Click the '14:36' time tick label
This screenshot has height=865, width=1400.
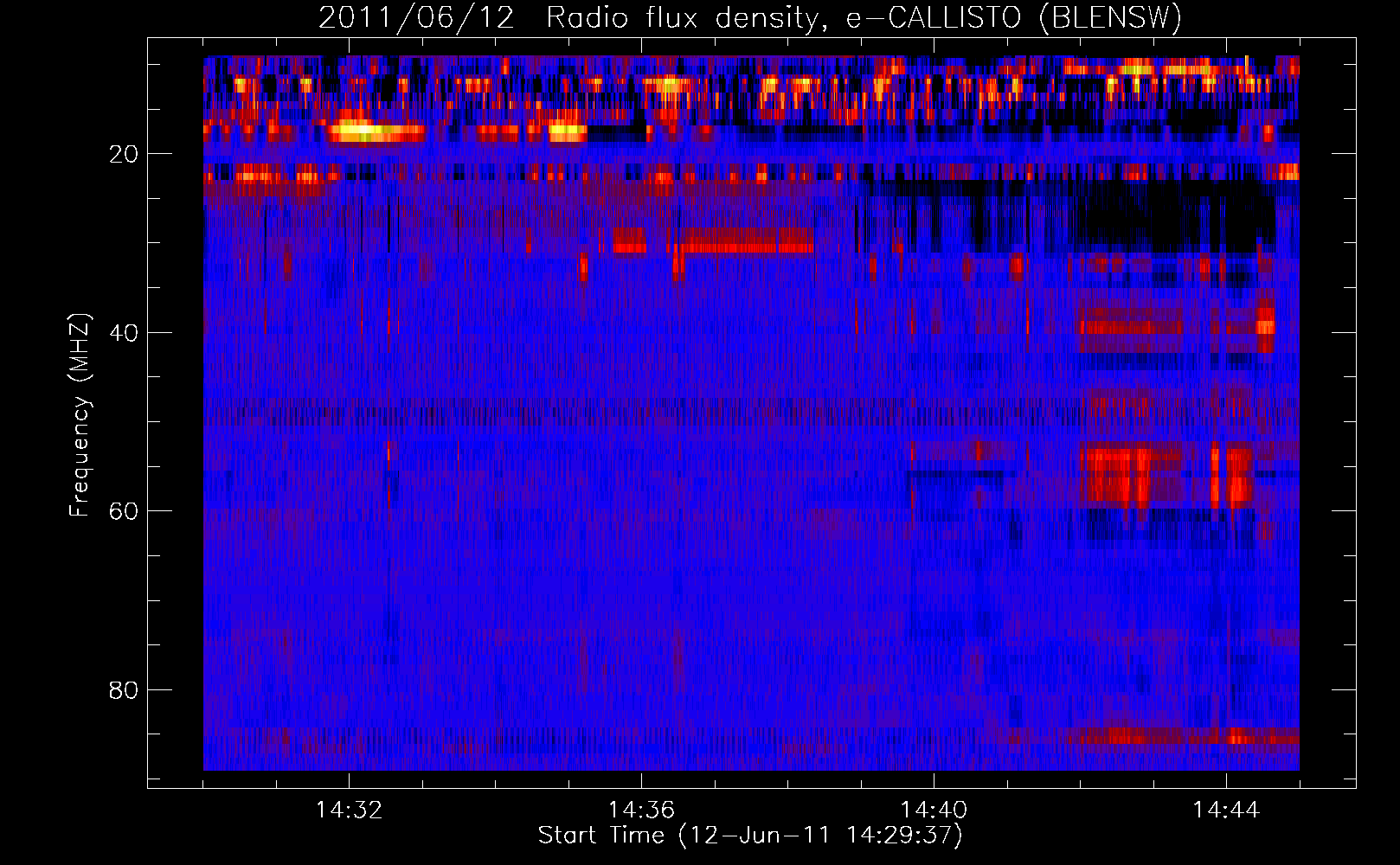click(641, 810)
